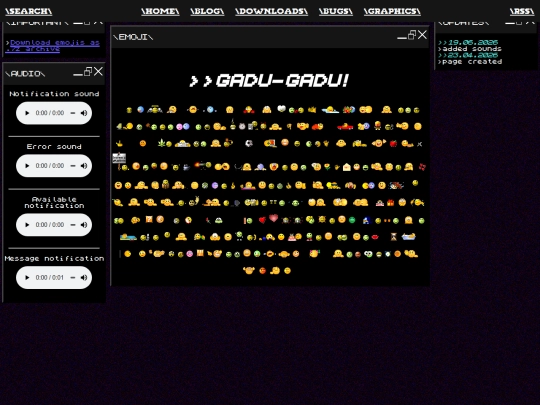Image resolution: width=540 pixels, height=405 pixels.
Task: Click the pink and blue faces emoji
Action: [x=183, y=127]
